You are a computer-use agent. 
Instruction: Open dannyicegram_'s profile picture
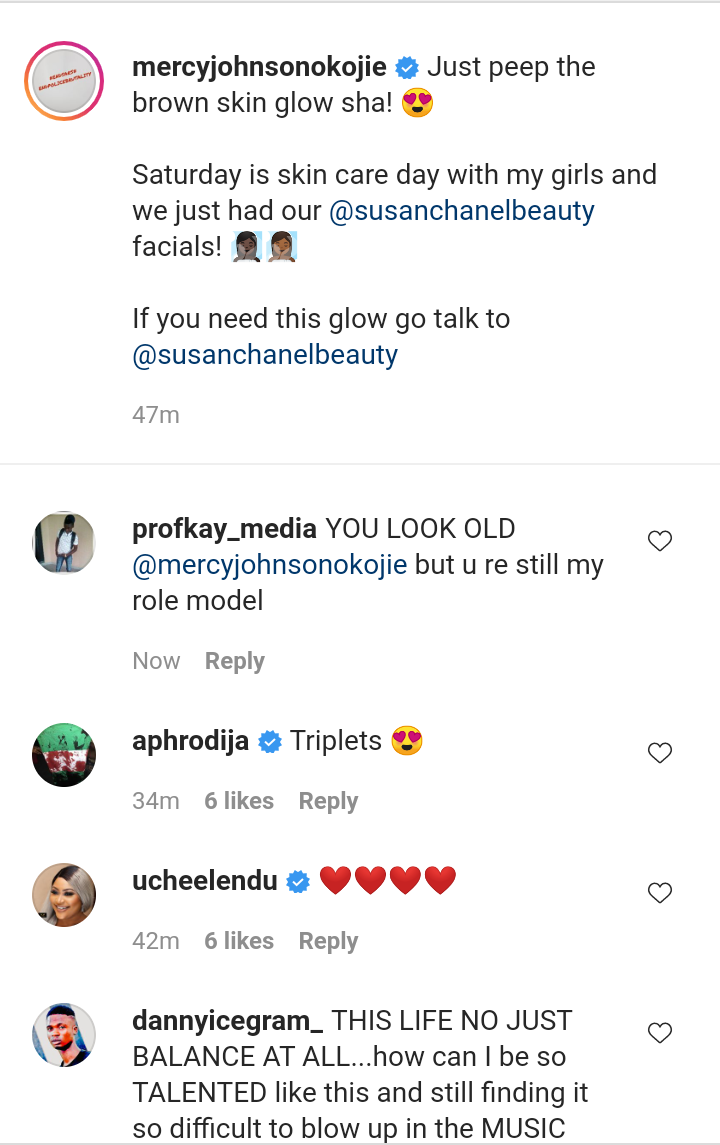coord(64,1035)
